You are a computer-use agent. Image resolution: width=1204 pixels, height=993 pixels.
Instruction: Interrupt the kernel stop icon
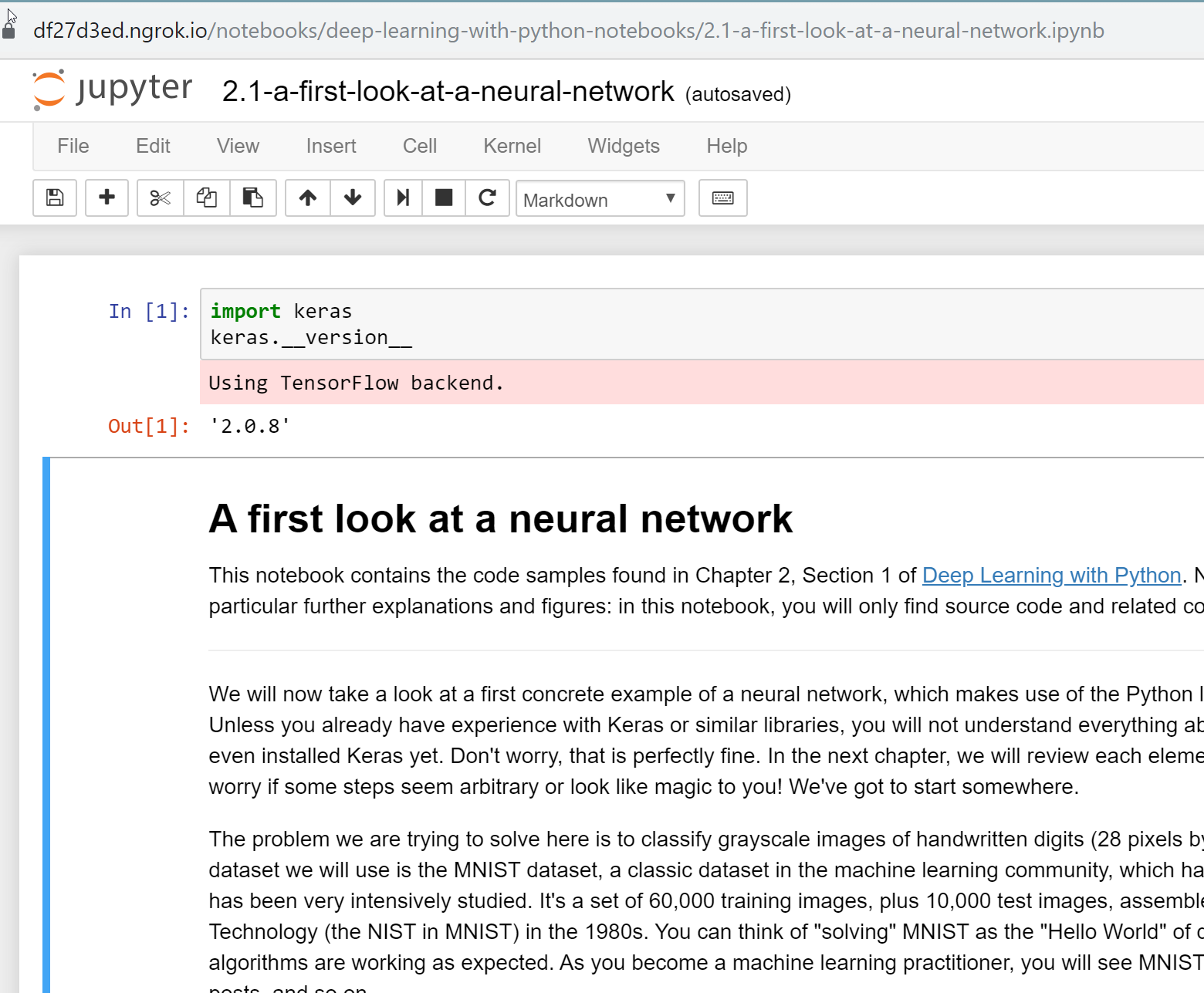coord(444,198)
